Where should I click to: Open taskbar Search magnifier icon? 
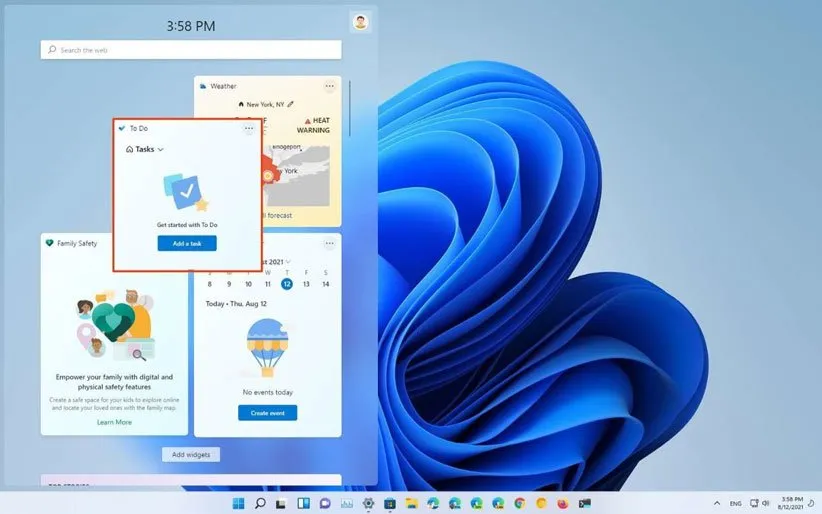pos(260,503)
